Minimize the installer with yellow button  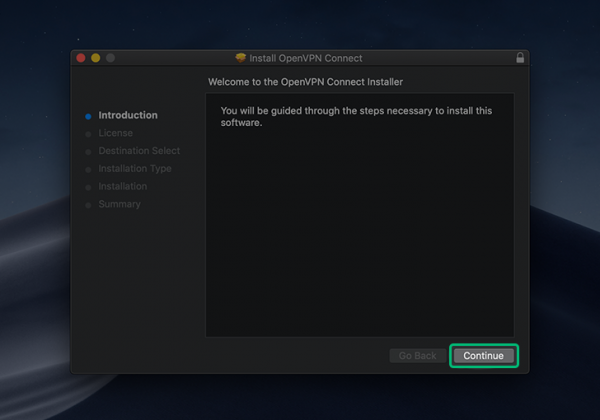[96, 58]
